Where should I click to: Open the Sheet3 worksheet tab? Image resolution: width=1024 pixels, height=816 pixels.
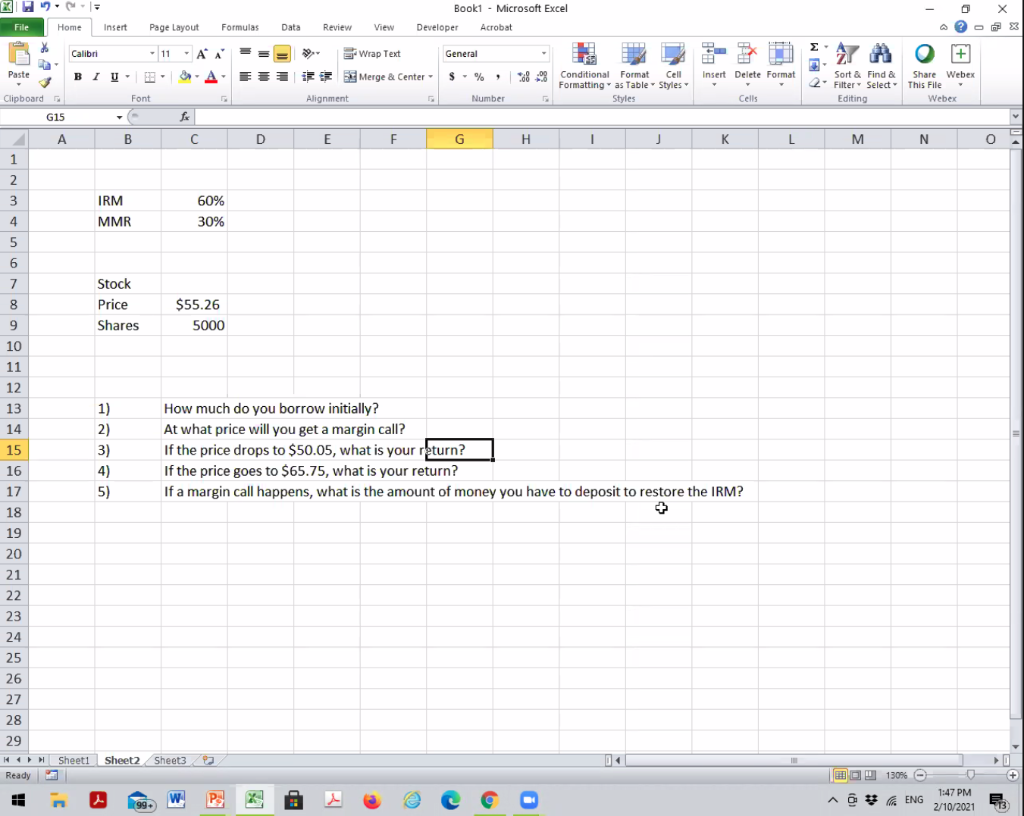click(x=169, y=760)
